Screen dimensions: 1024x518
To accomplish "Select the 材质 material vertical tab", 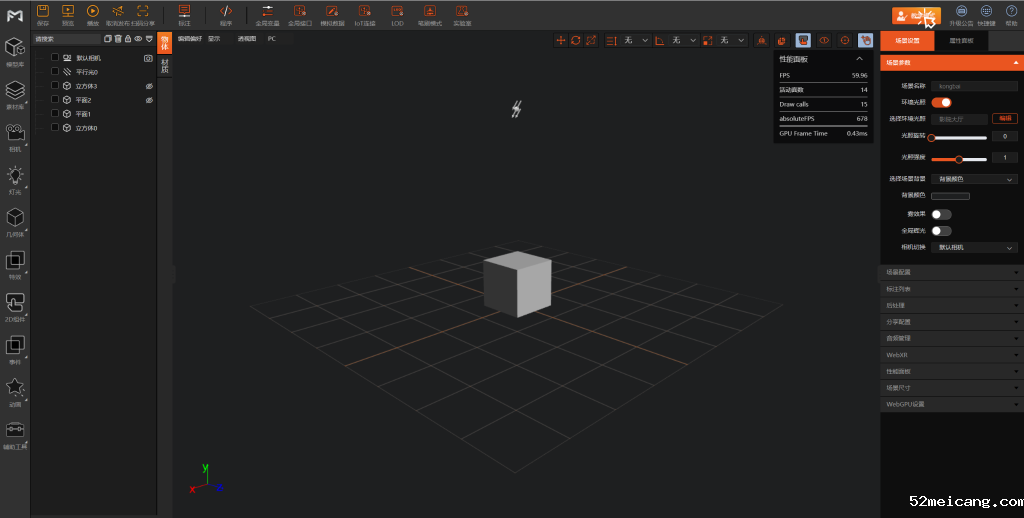I will 165,67.
